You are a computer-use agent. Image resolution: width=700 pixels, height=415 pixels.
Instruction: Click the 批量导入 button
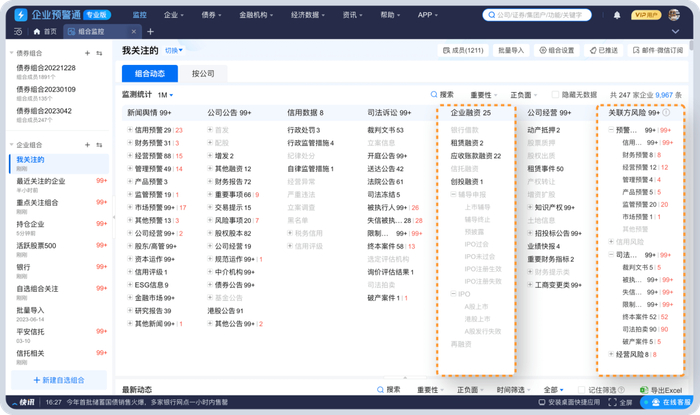coord(510,50)
